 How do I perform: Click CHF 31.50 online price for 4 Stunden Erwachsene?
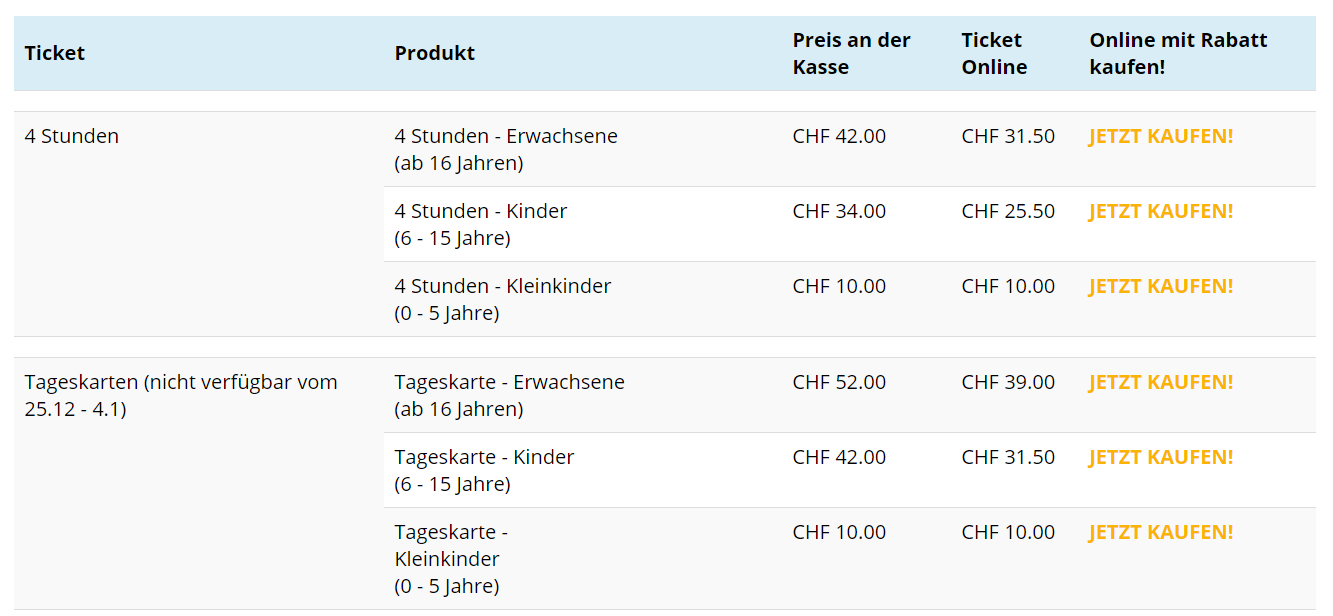click(1008, 136)
